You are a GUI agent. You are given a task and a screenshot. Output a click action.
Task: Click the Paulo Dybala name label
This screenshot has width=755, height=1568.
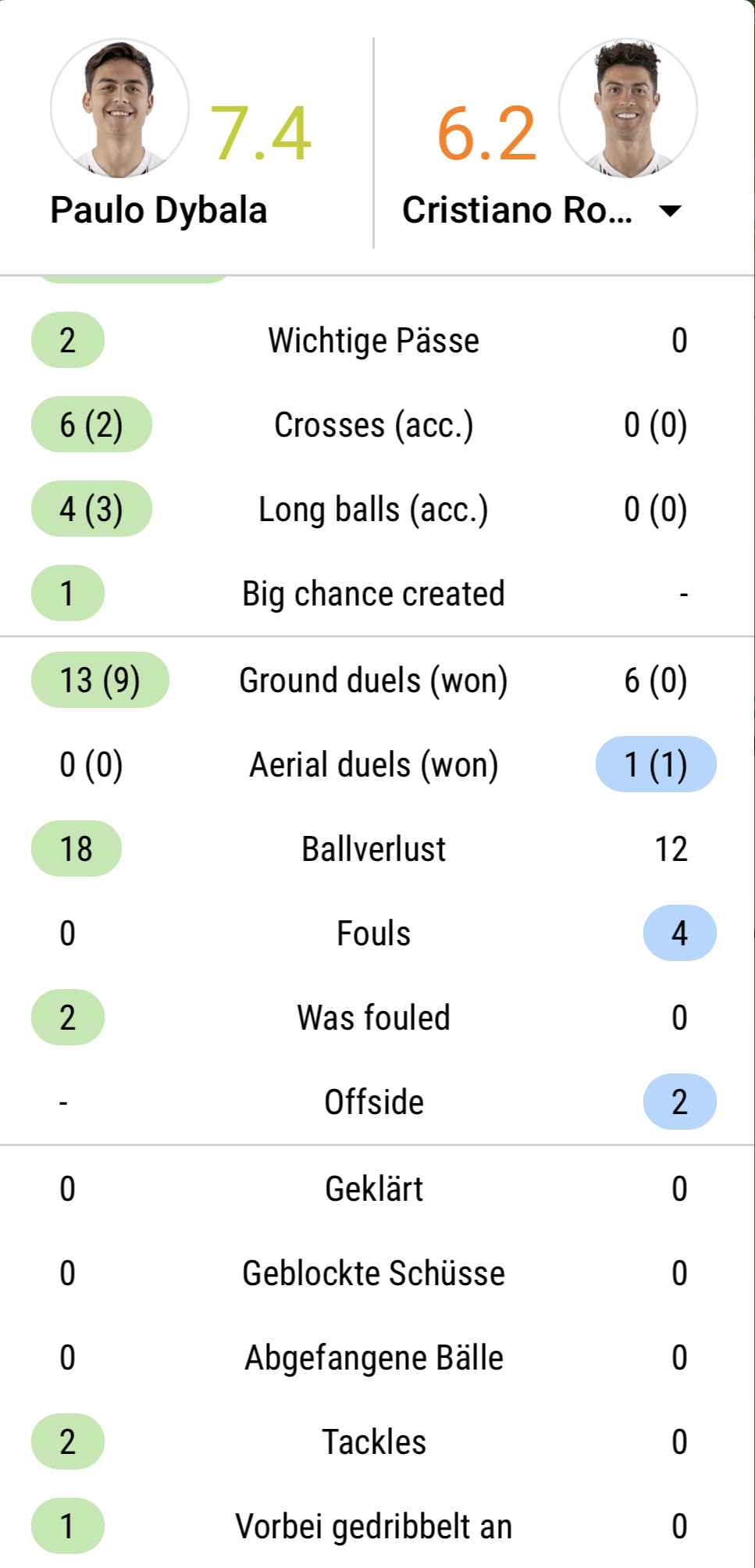point(158,210)
